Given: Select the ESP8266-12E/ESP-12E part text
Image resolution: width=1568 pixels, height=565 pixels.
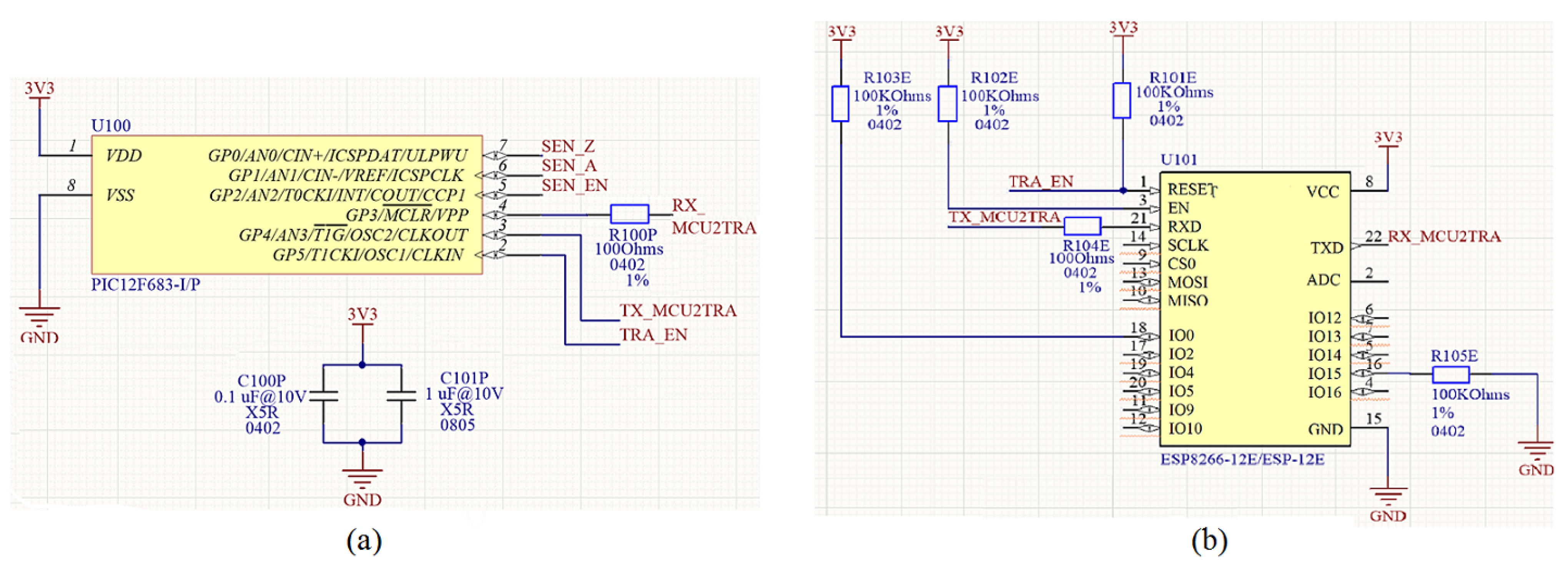Looking at the screenshot, I should 1242,459.
